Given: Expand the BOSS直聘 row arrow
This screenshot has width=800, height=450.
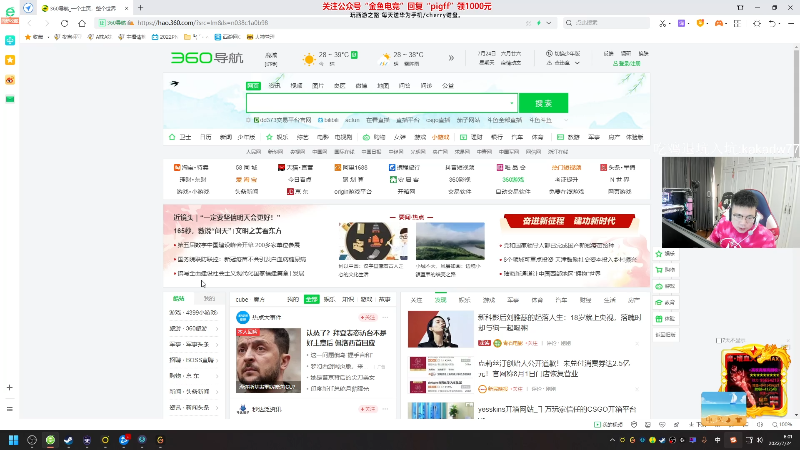Looking at the screenshot, I should pyautogui.click(x=217, y=361).
